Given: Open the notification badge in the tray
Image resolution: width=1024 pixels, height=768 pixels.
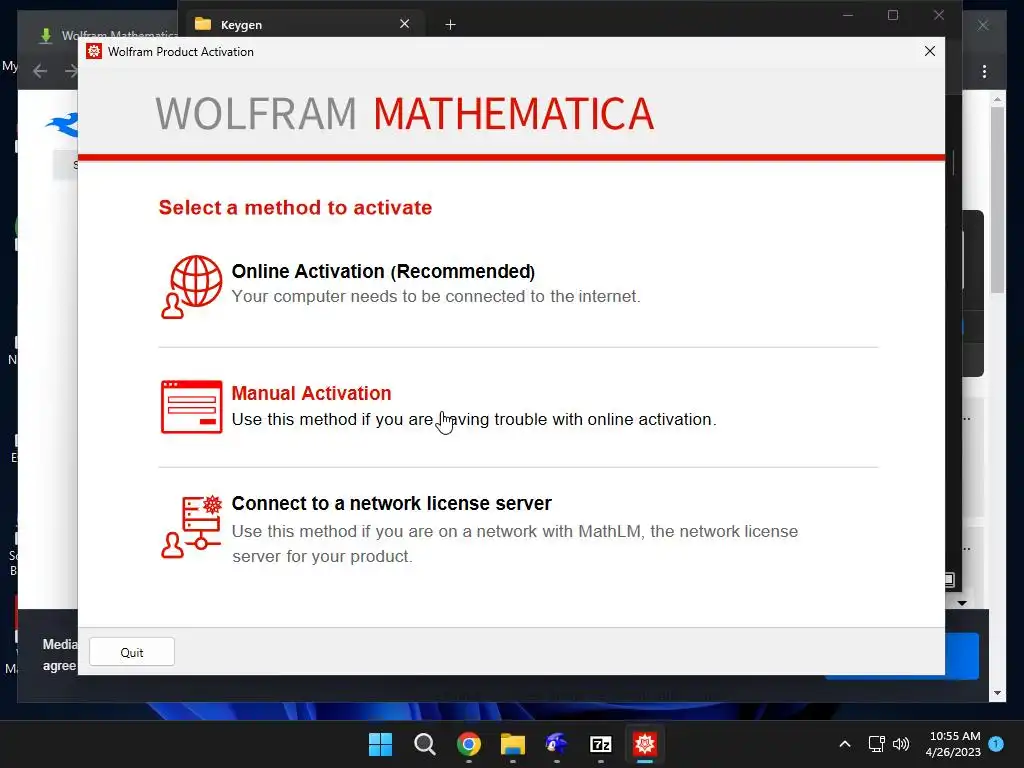Looking at the screenshot, I should pyautogui.click(x=996, y=743).
